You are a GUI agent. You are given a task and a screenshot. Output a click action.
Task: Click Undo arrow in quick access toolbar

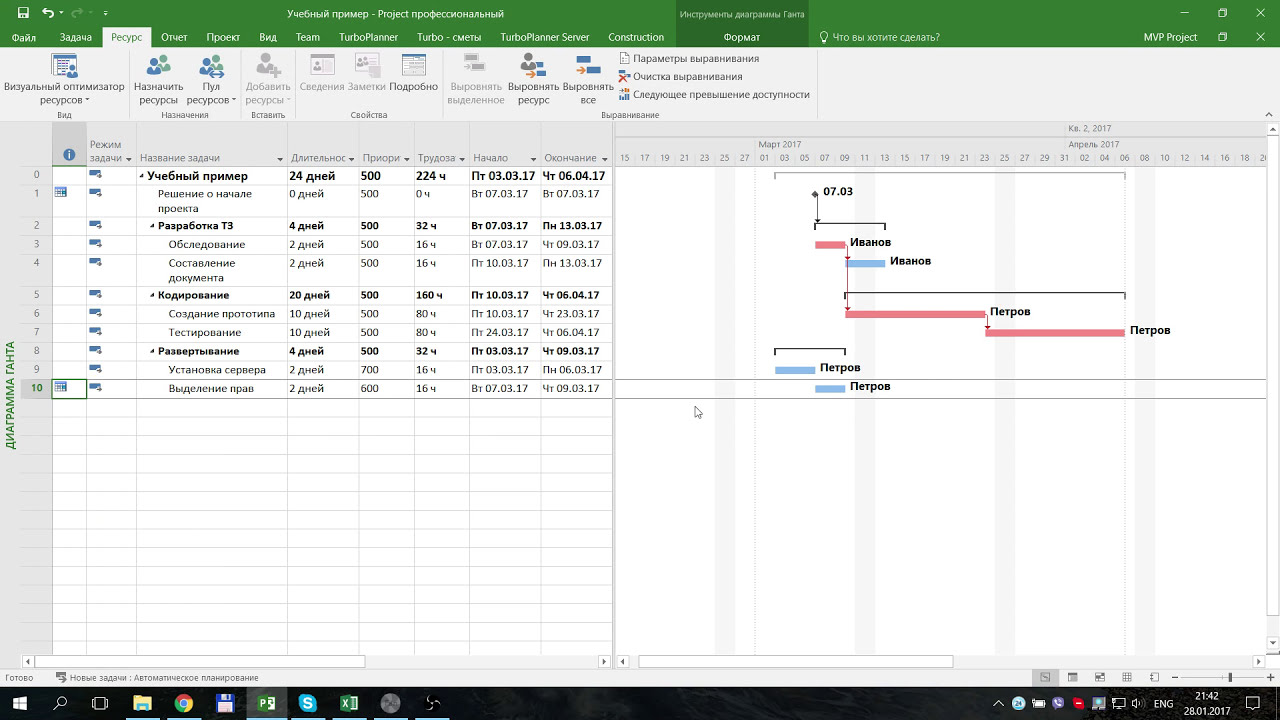(x=48, y=14)
